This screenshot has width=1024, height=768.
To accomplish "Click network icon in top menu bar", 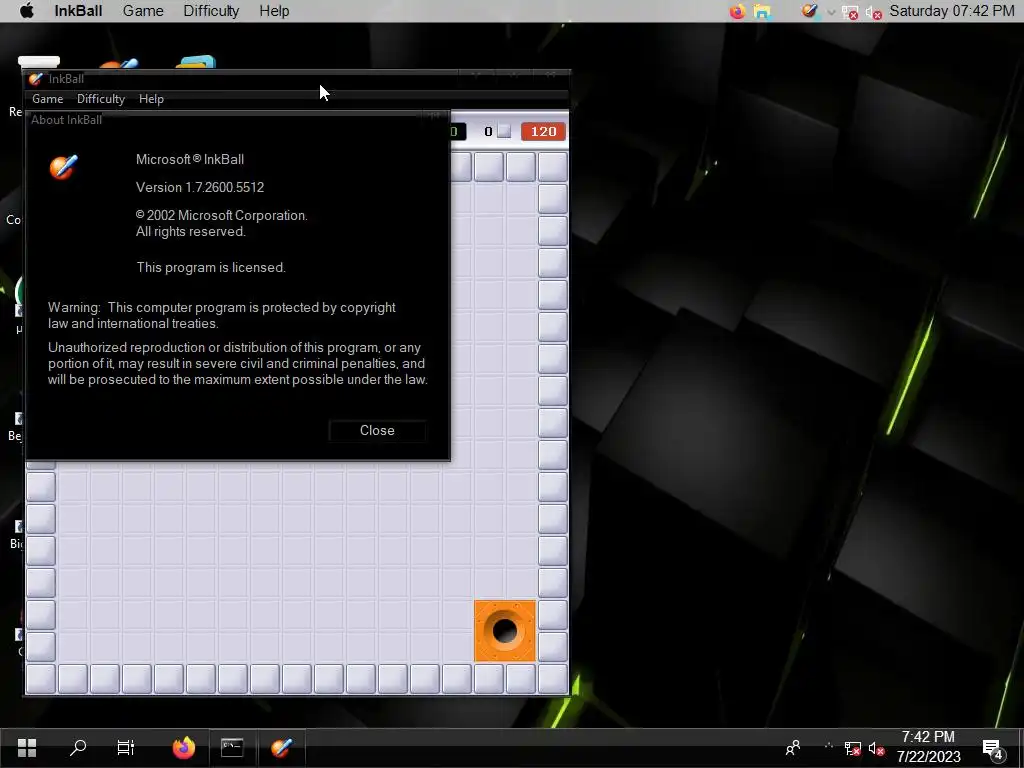I will tap(850, 12).
